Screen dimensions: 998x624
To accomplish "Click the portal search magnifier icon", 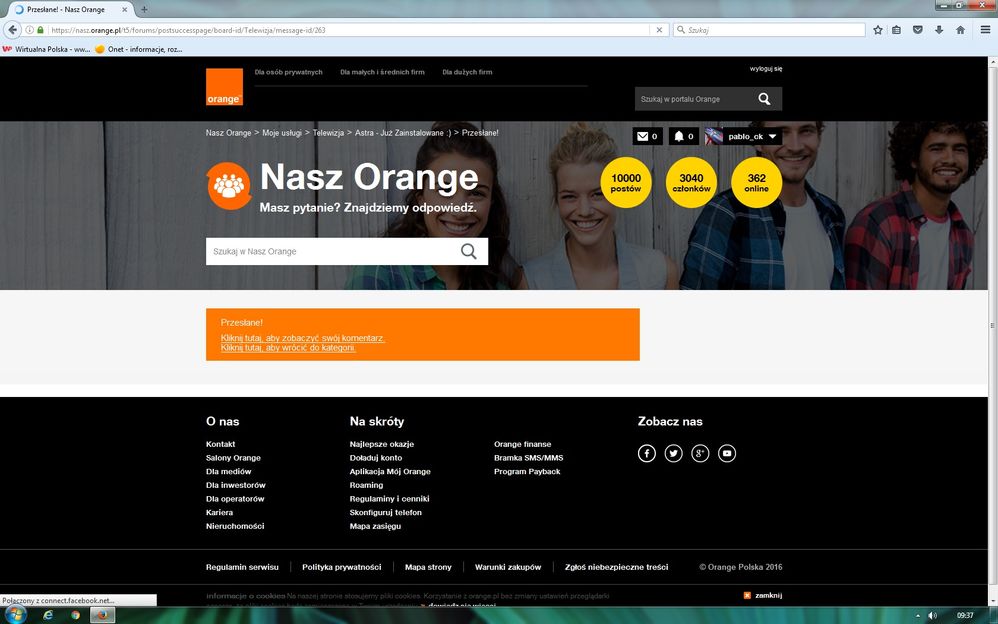I will (x=764, y=99).
